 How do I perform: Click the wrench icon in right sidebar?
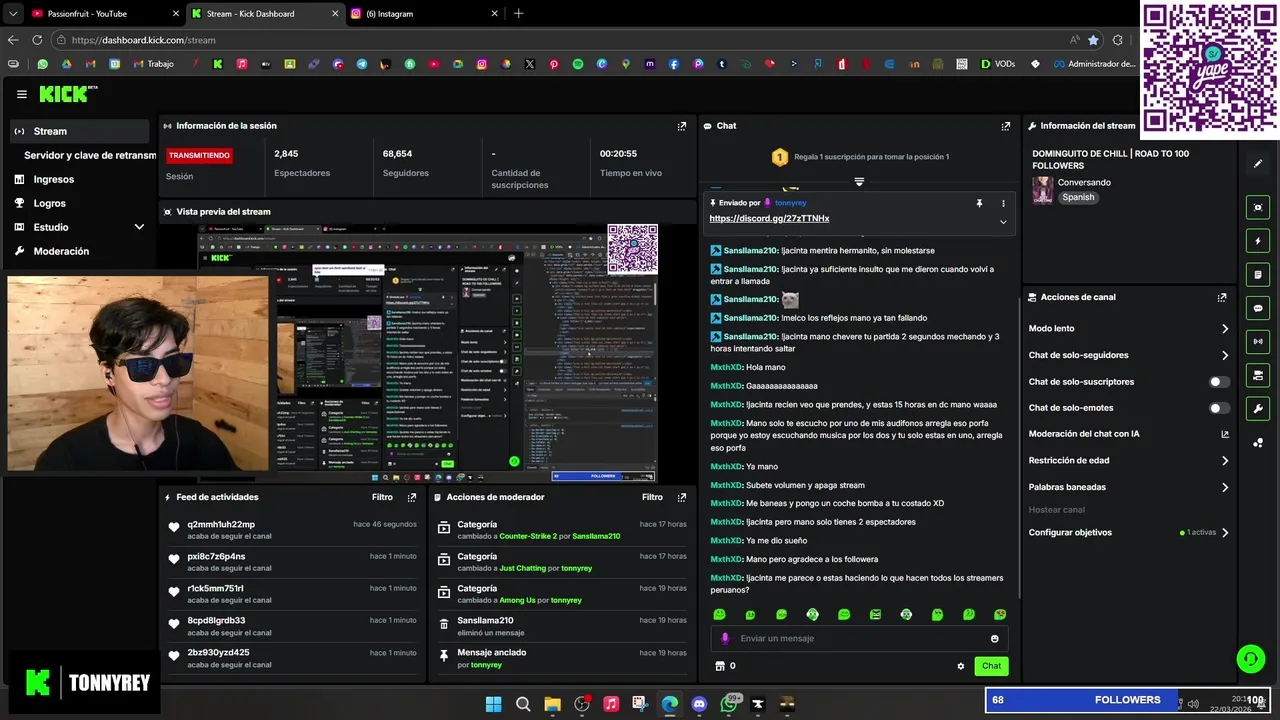coord(1258,408)
